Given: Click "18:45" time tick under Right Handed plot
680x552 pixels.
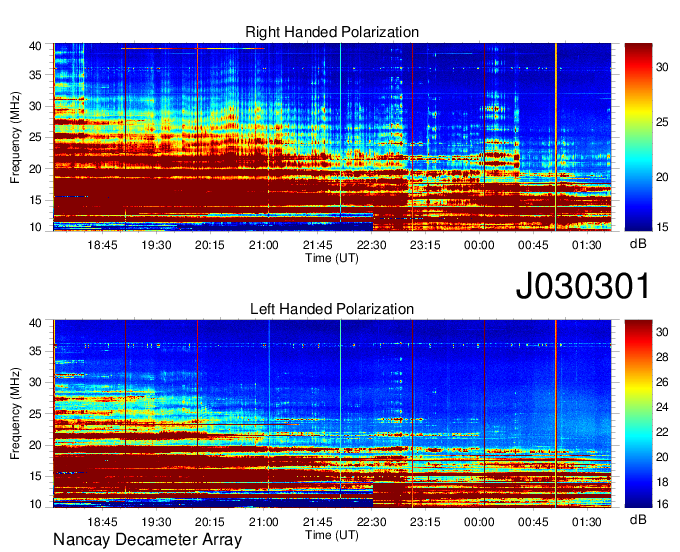Looking at the screenshot, I should coord(102,245).
